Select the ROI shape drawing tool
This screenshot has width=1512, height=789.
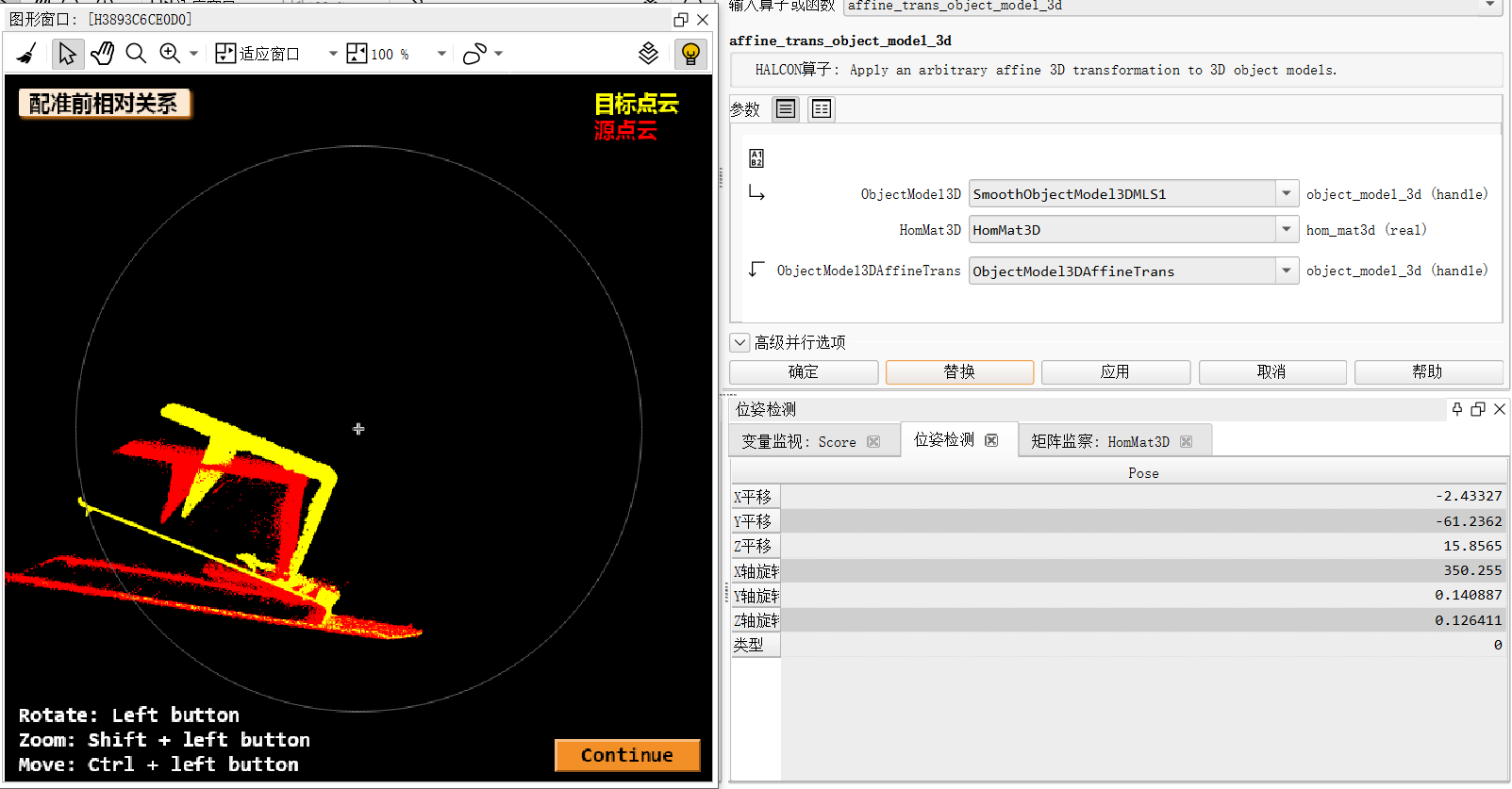pyautogui.click(x=474, y=54)
